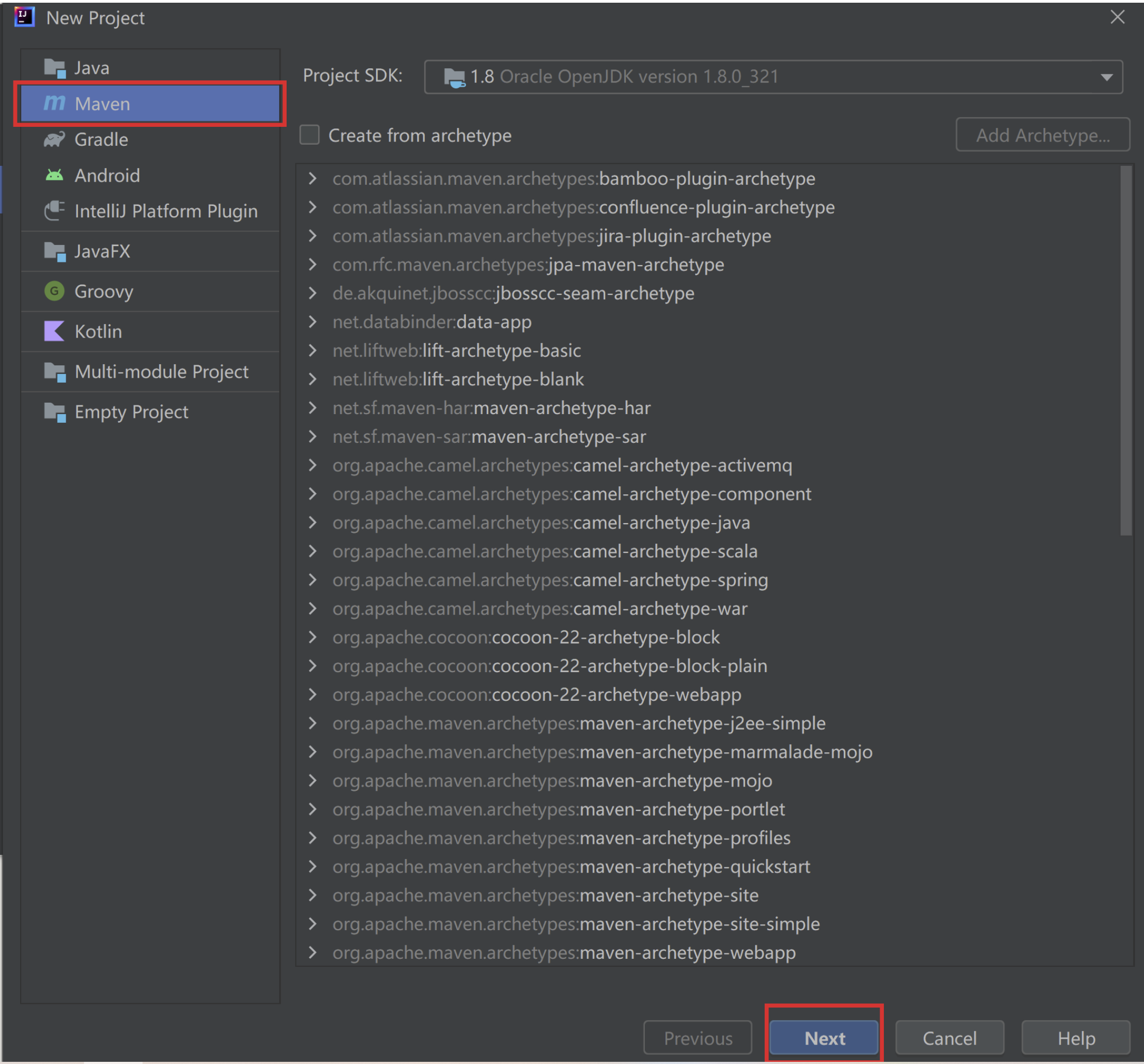Click the Previous button
This screenshot has width=1144, height=1064.
coord(697,1038)
